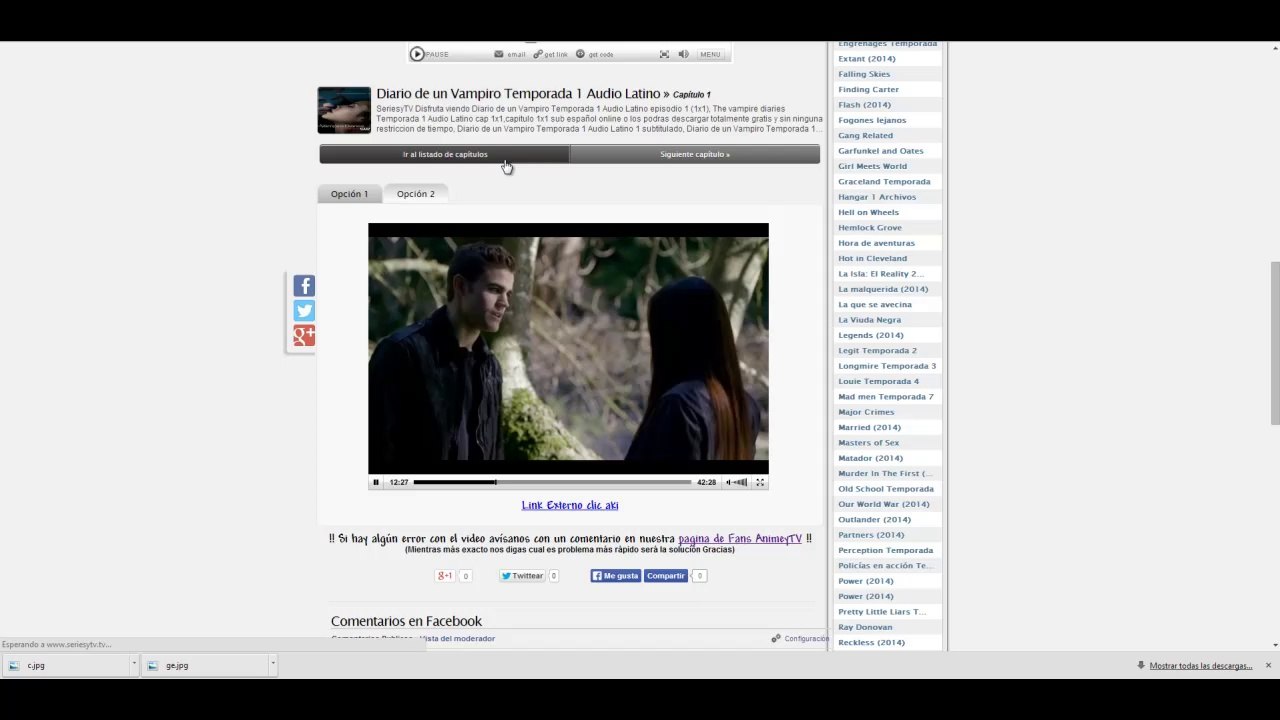Switch to the Opción 1 tab
Screen dimensions: 1280x720
pyautogui.click(x=349, y=194)
